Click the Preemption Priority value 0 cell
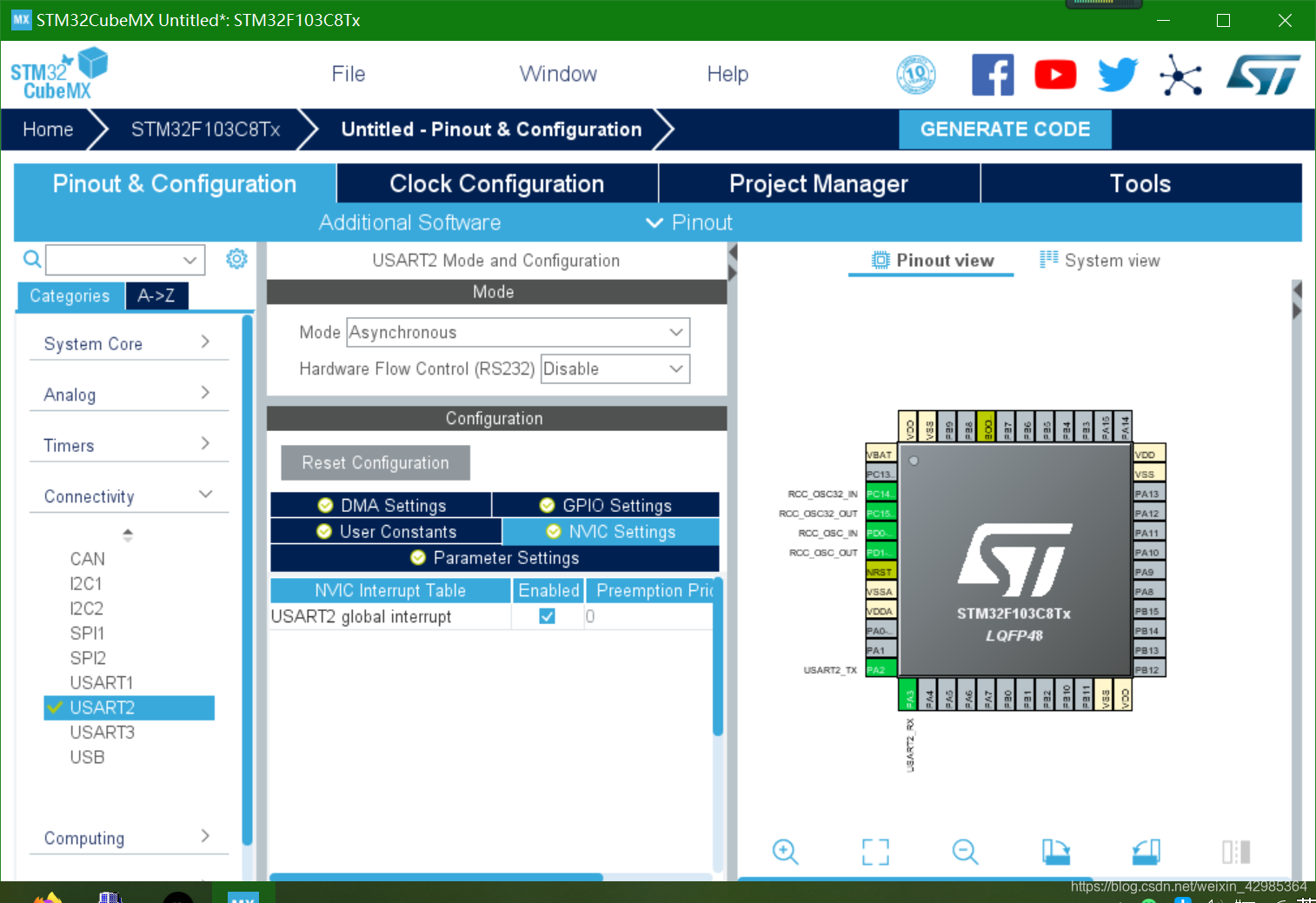The image size is (1316, 903). 648,616
